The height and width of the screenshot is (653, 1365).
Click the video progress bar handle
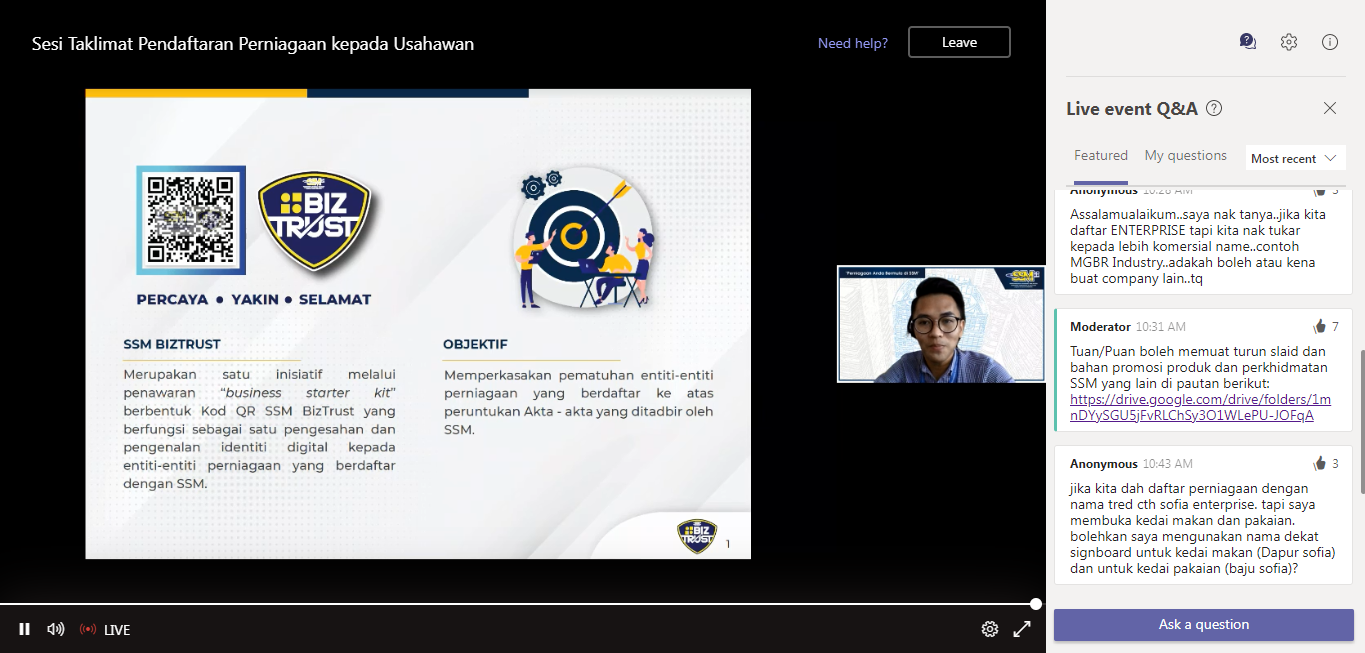pyautogui.click(x=1036, y=604)
